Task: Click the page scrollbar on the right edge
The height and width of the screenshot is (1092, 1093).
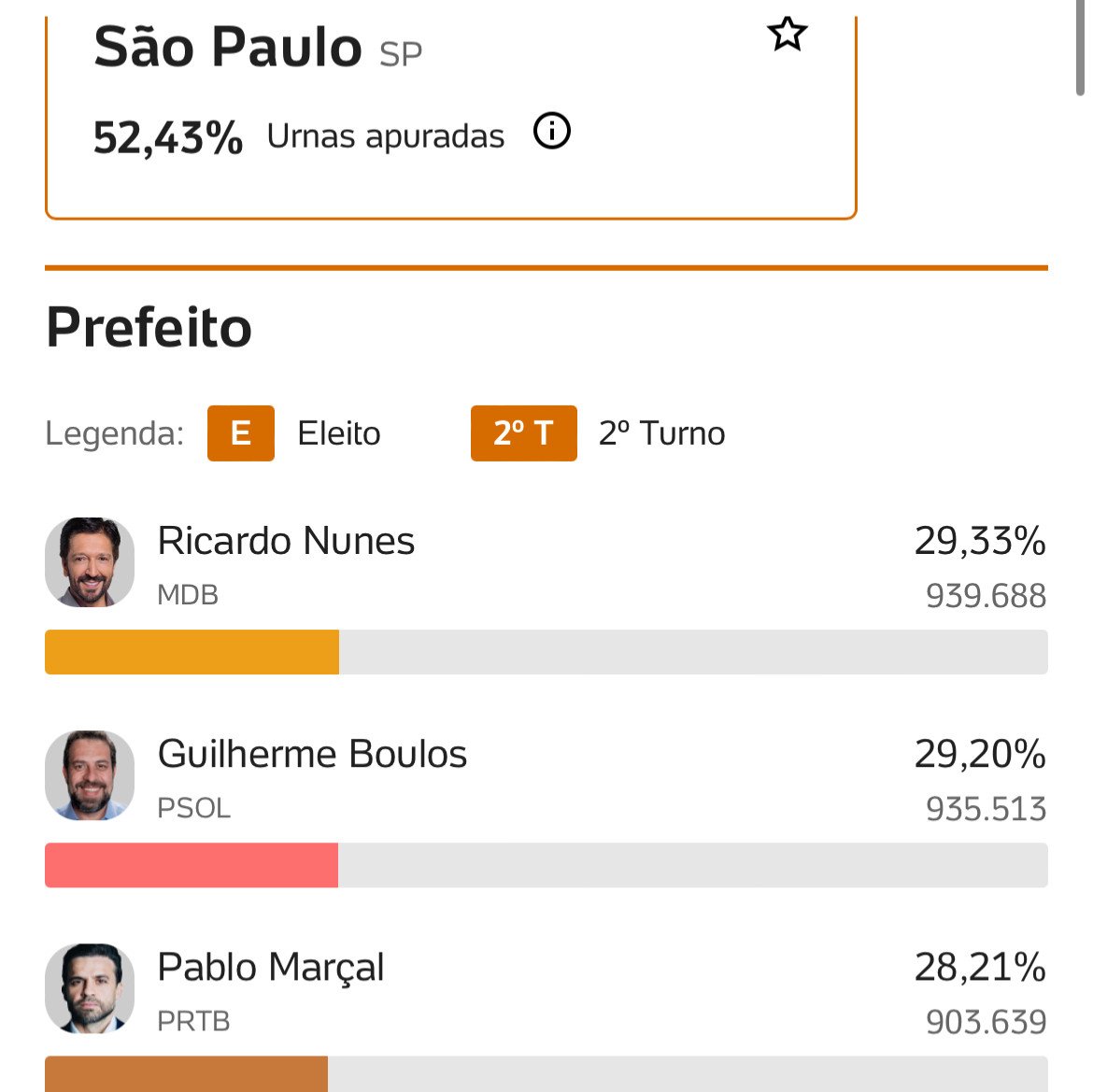Action: [1080, 48]
